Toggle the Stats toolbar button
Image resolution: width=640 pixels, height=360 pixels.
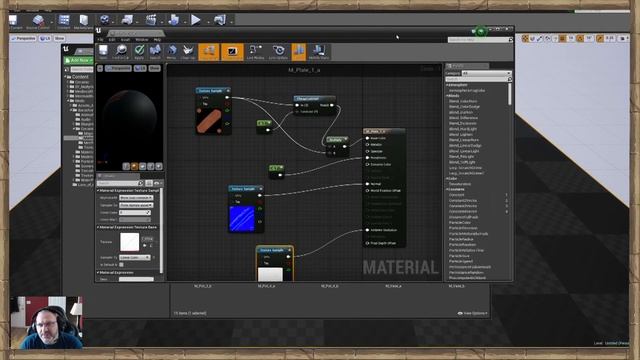point(299,52)
